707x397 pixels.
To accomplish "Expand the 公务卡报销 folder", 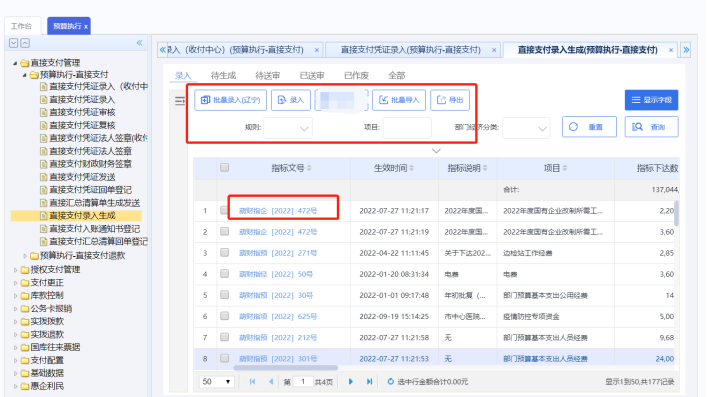I will coord(15,309).
